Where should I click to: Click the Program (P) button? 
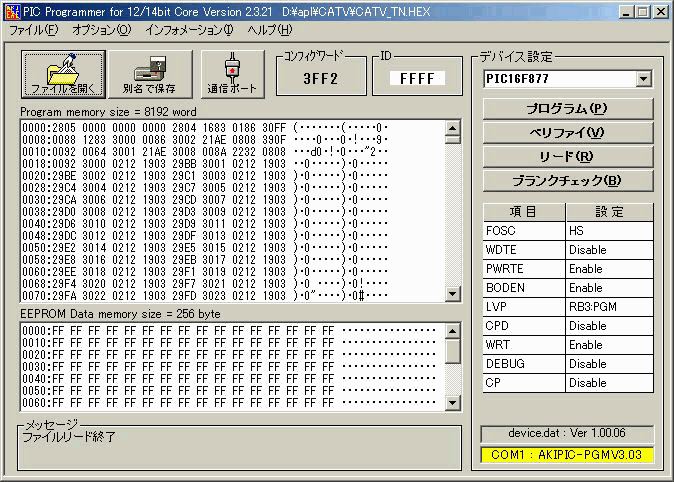coord(567,108)
